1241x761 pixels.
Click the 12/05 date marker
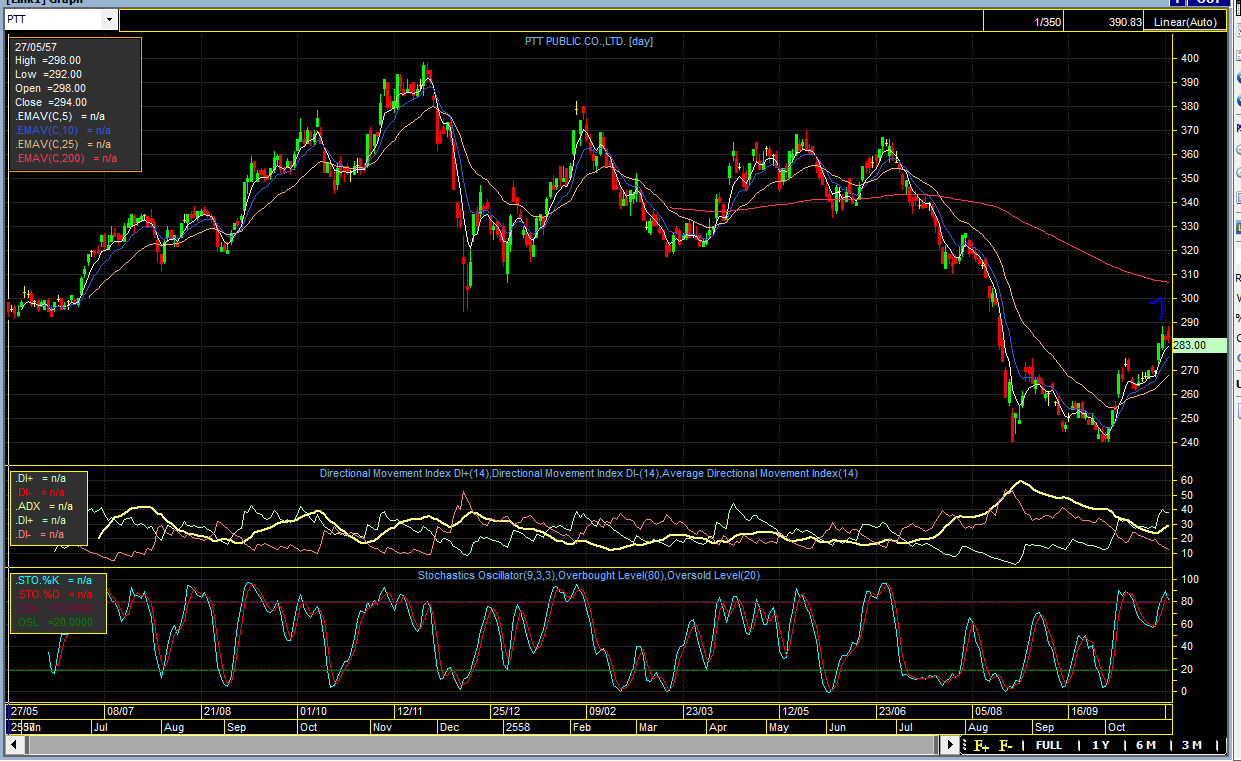click(795, 711)
